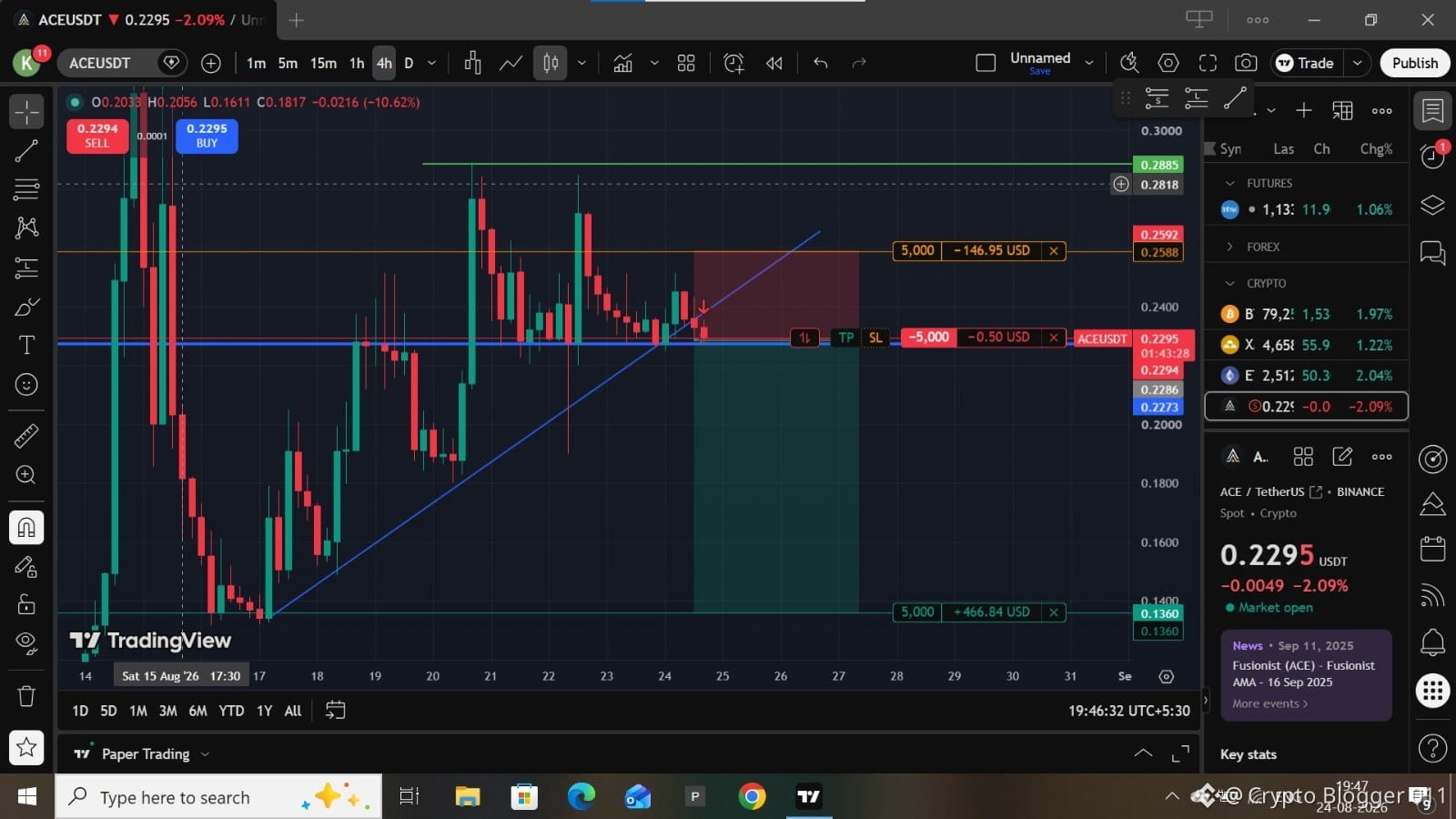The height and width of the screenshot is (819, 1456).
Task: Open chart style dropdown arrow
Action: [x=581, y=63]
